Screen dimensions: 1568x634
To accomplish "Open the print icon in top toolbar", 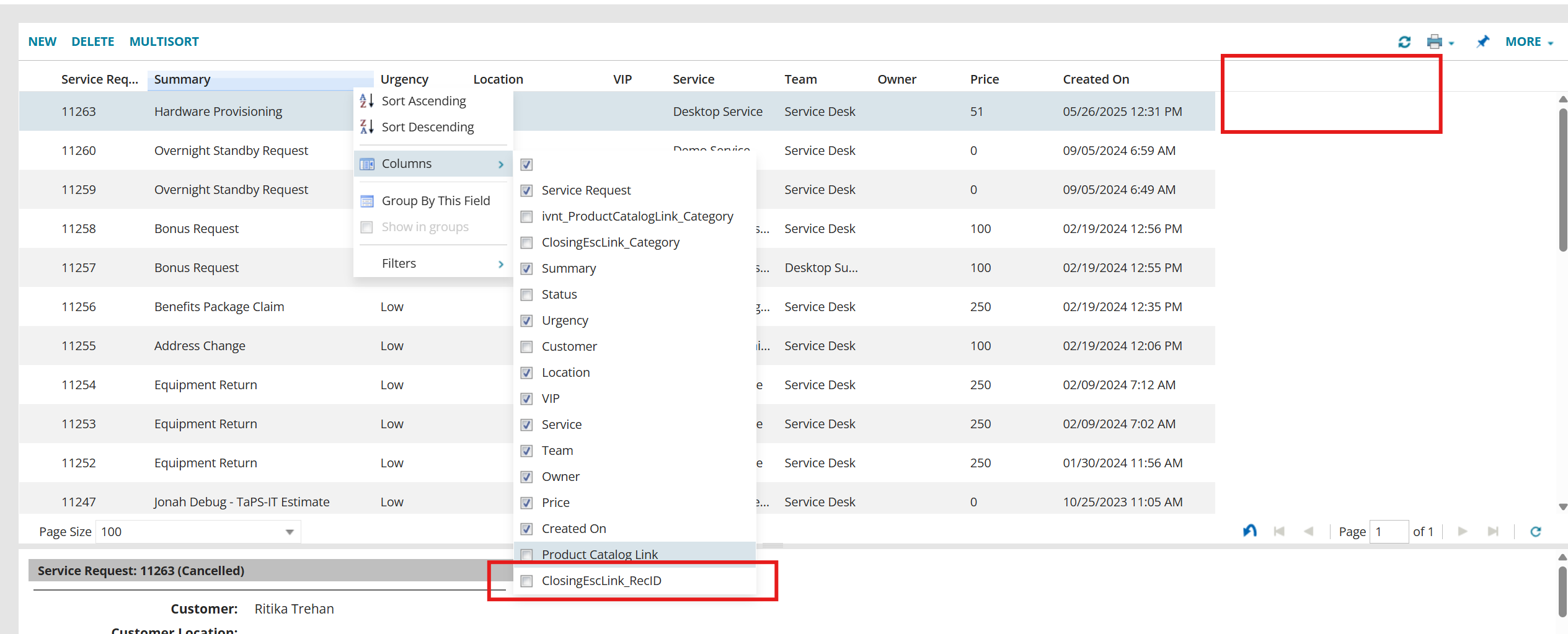I will (x=1434, y=42).
